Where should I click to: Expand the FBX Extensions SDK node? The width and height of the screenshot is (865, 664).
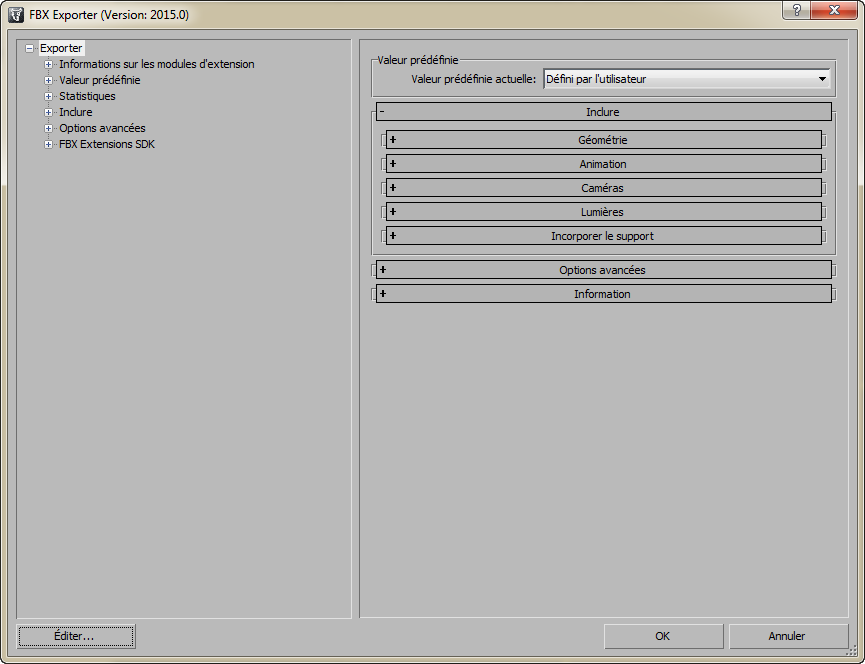[x=49, y=144]
